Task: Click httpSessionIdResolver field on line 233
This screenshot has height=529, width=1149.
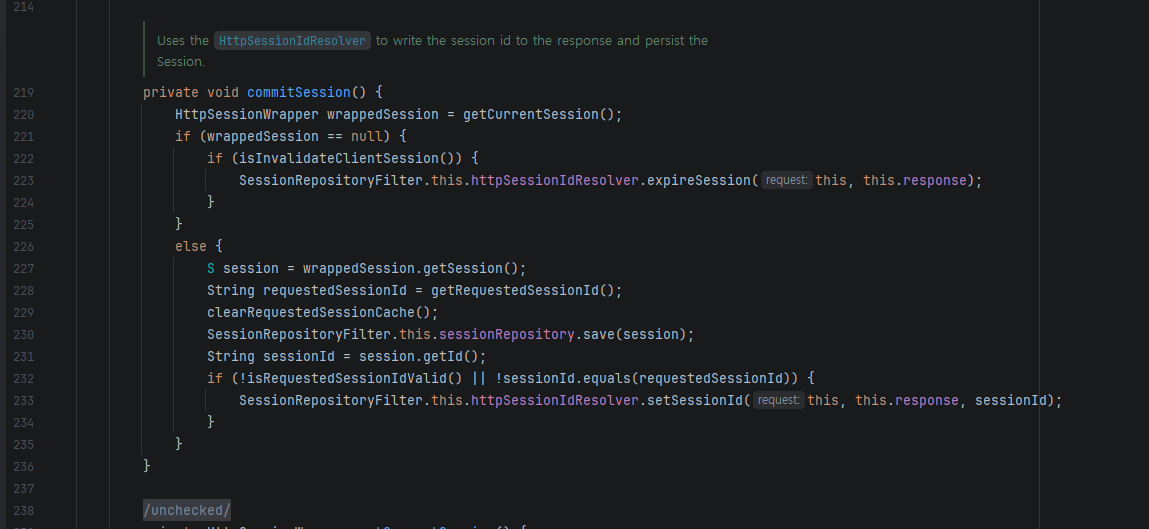Action: click(555, 400)
